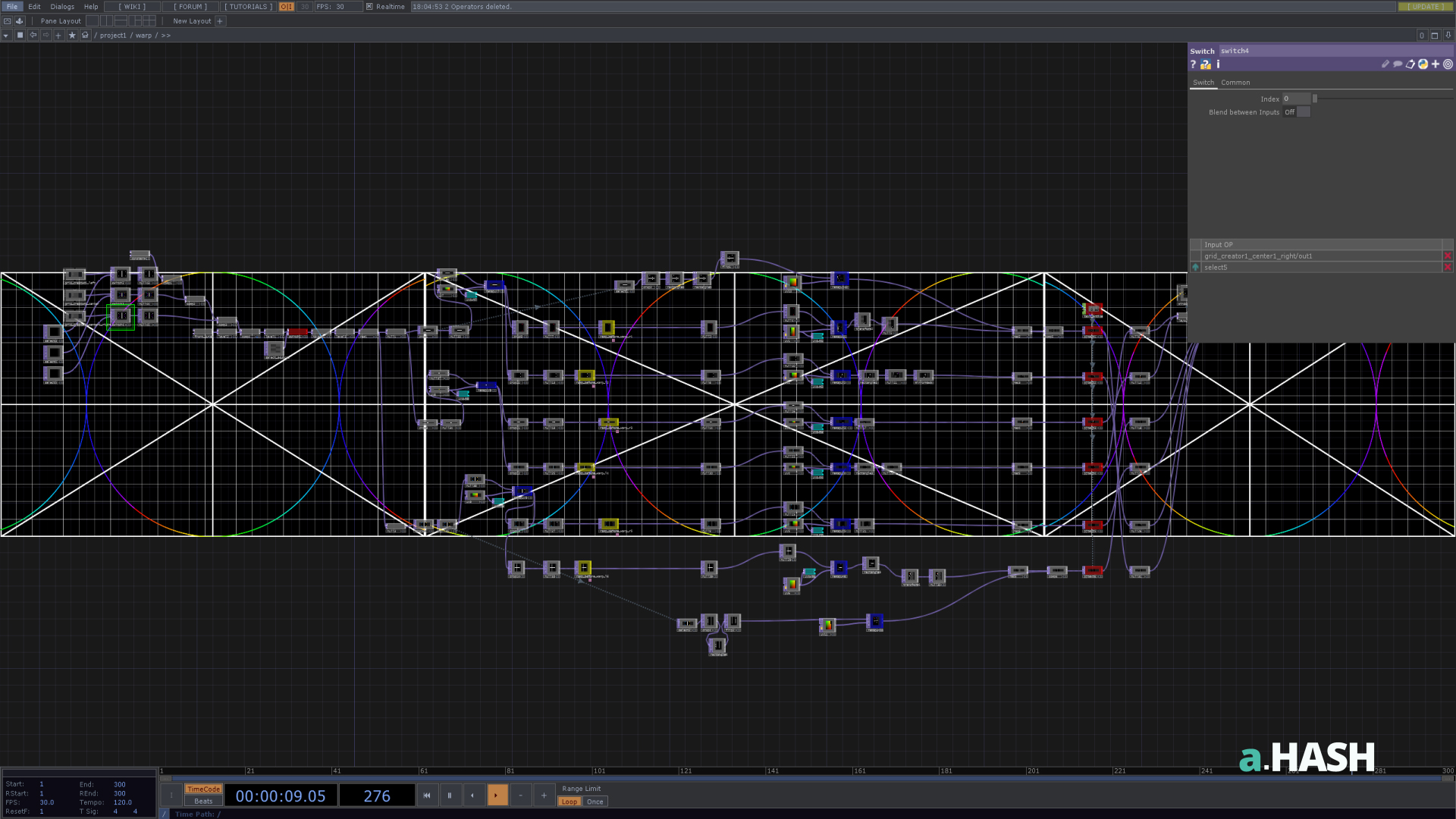The height and width of the screenshot is (819, 1456).
Task: Toggle the orange power on/off button
Action: tap(286, 6)
